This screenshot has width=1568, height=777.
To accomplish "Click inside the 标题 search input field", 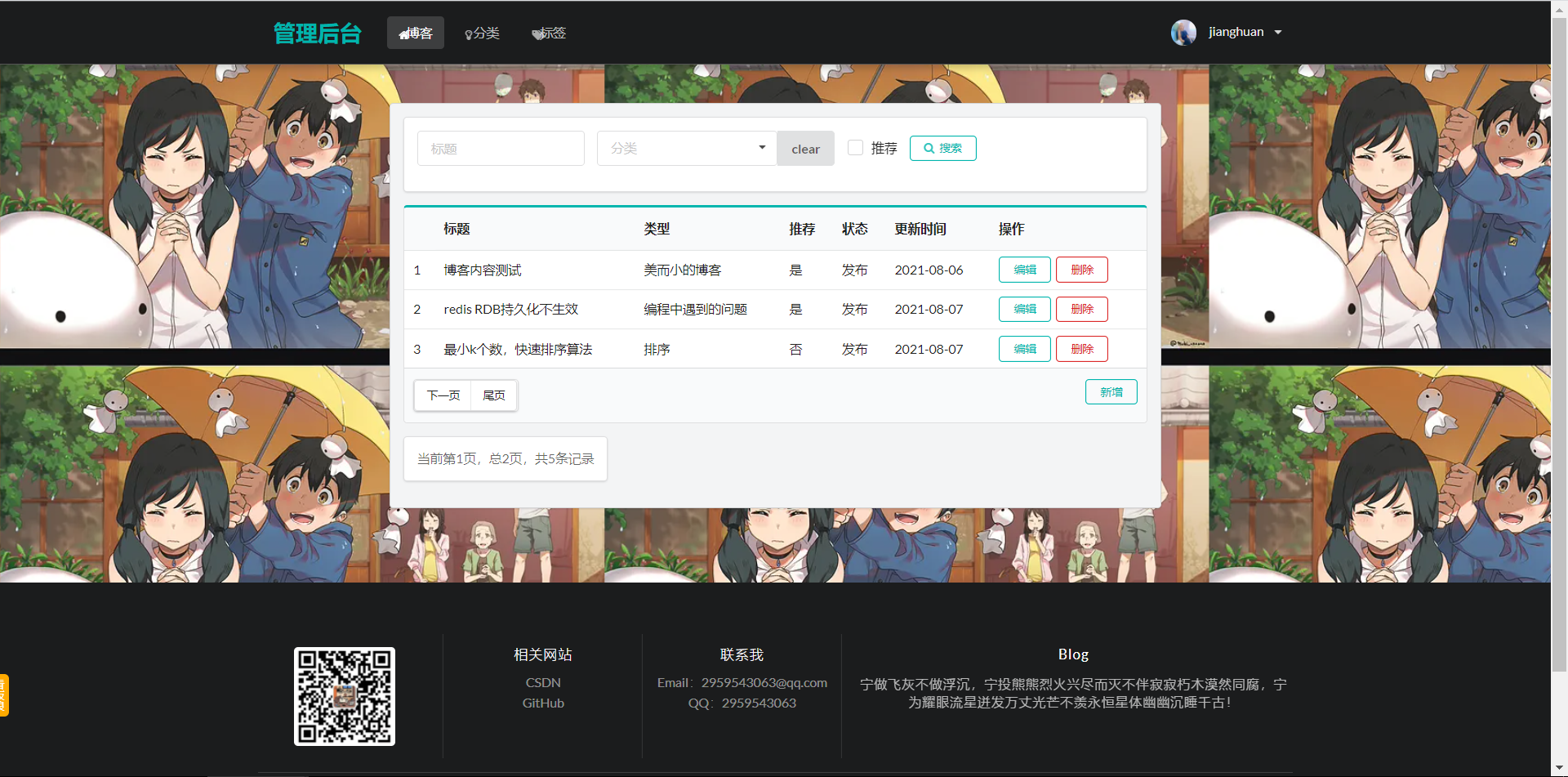I will [501, 148].
